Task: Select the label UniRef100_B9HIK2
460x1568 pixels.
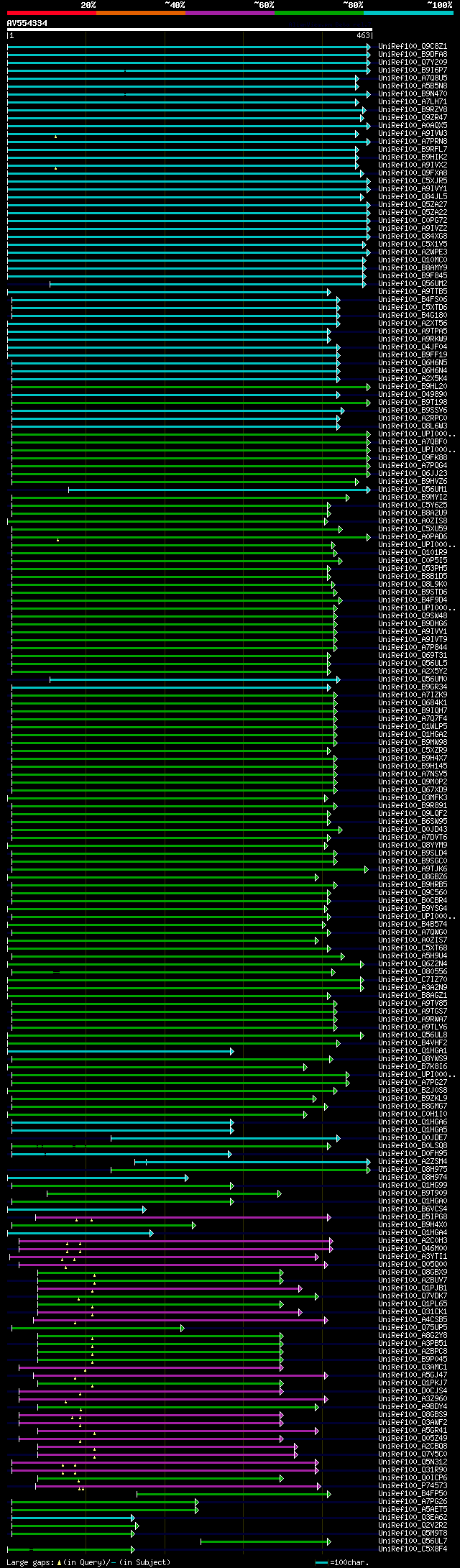Action: point(413,157)
